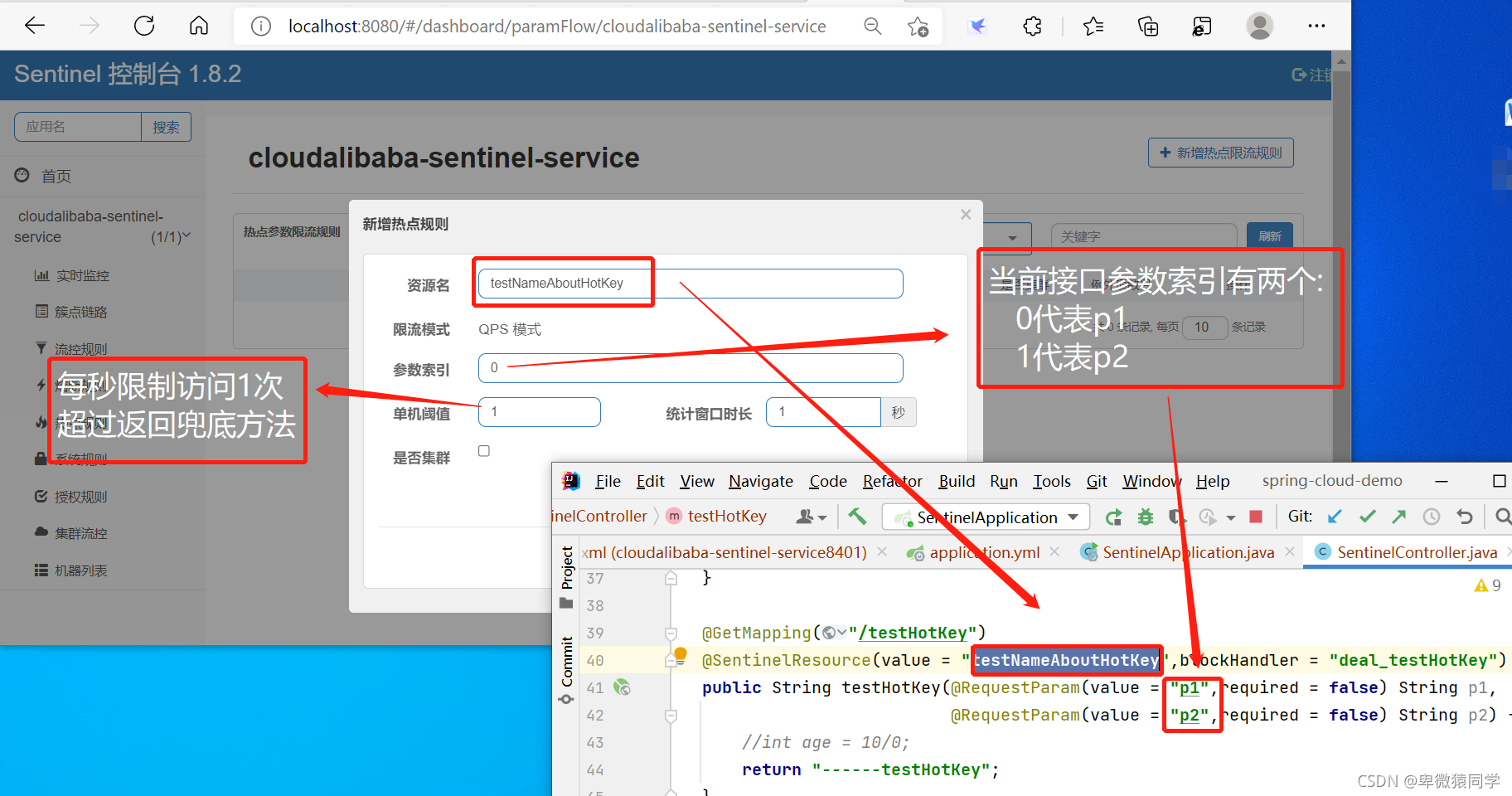The image size is (1512, 796).
Task: Click the warnings indicator showing 9
Action: (x=1488, y=585)
